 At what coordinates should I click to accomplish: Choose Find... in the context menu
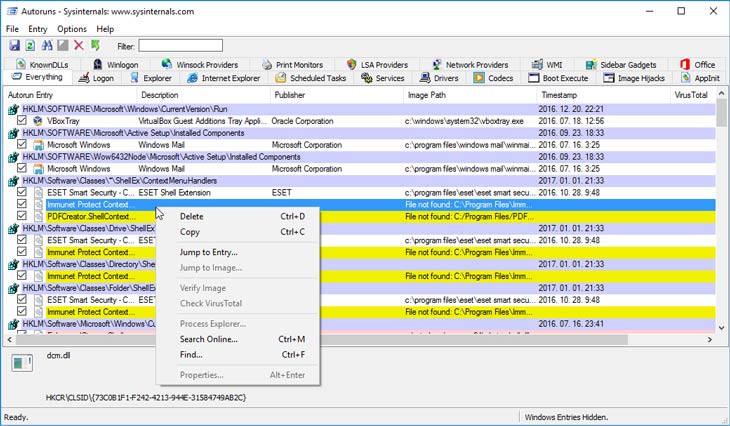tap(237, 355)
